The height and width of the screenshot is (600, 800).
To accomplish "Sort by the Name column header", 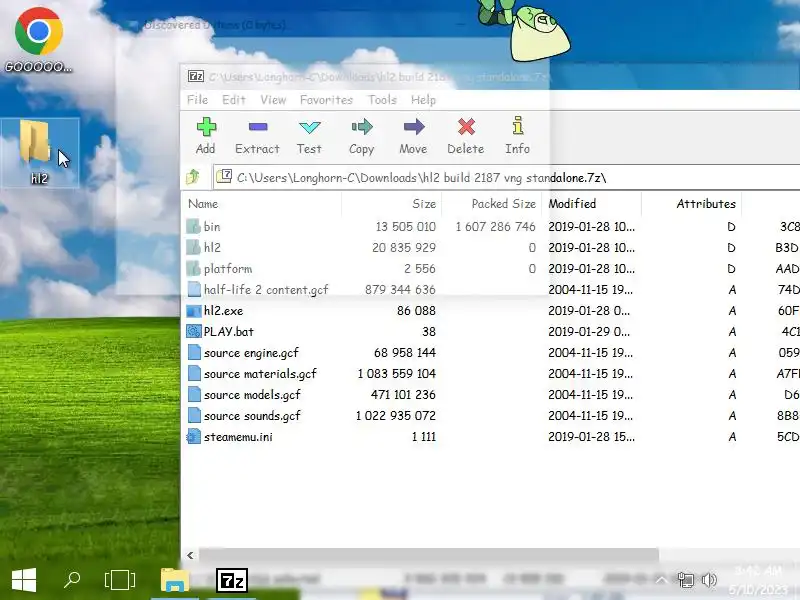I will (261, 204).
